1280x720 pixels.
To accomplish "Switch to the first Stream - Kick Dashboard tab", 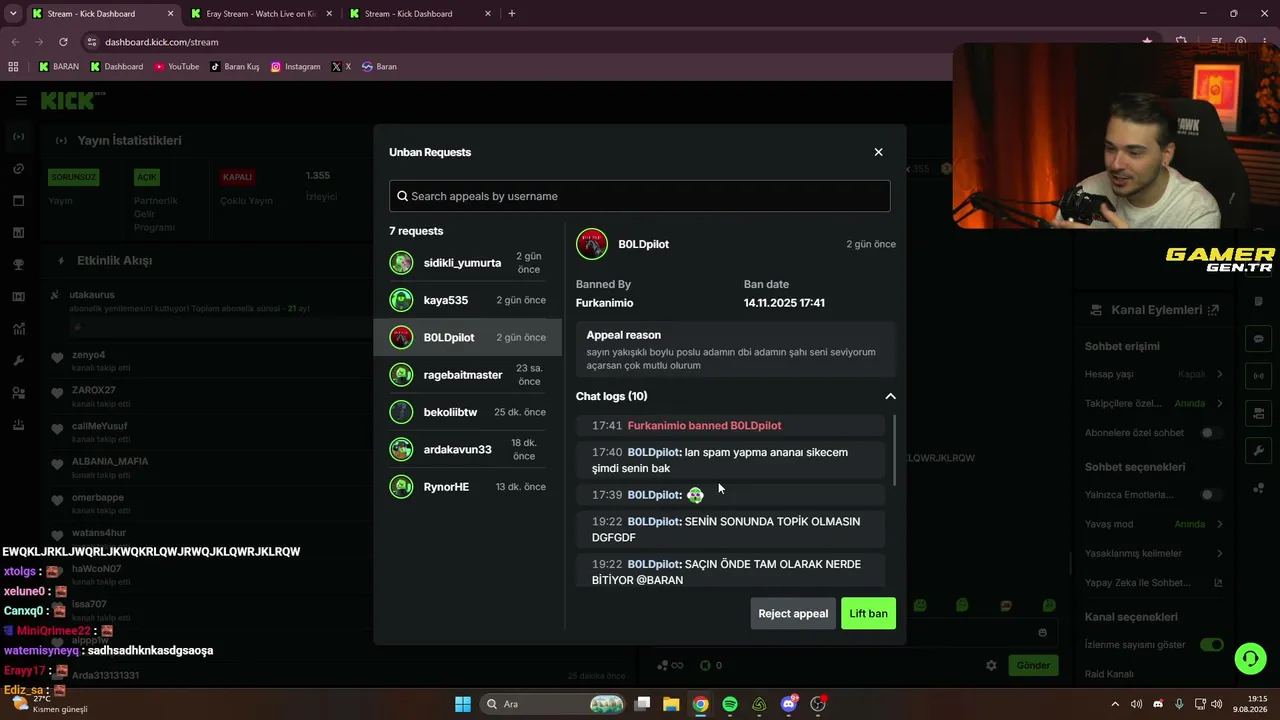I will pos(103,14).
